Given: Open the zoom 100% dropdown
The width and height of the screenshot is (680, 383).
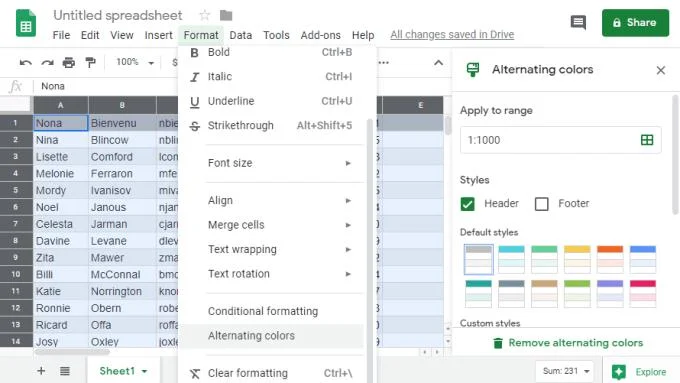Looking at the screenshot, I should click(x=134, y=62).
